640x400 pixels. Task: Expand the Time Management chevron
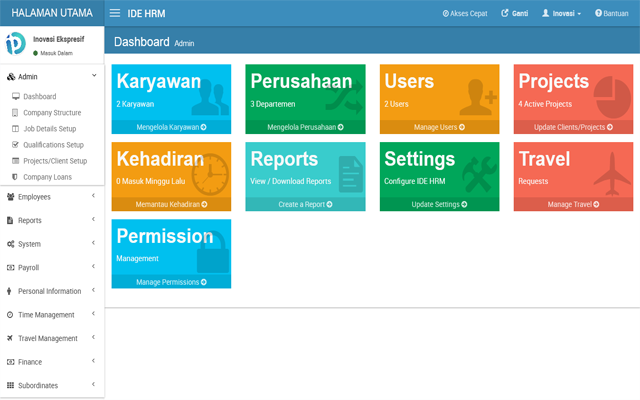(x=93, y=314)
